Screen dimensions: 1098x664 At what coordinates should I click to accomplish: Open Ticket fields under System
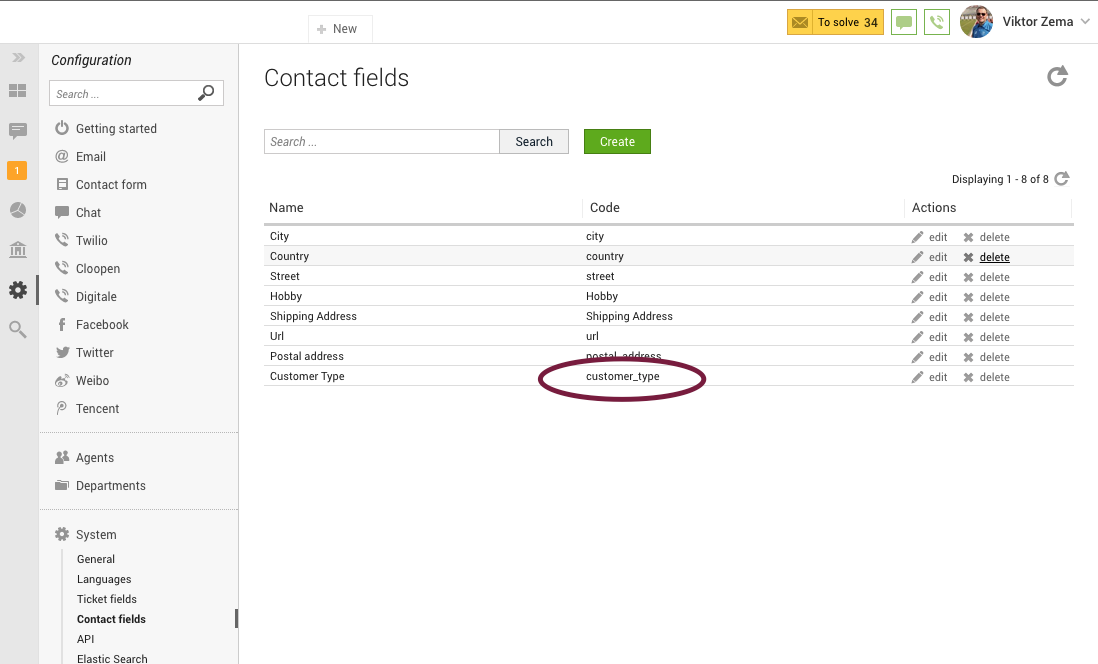[x=107, y=599]
